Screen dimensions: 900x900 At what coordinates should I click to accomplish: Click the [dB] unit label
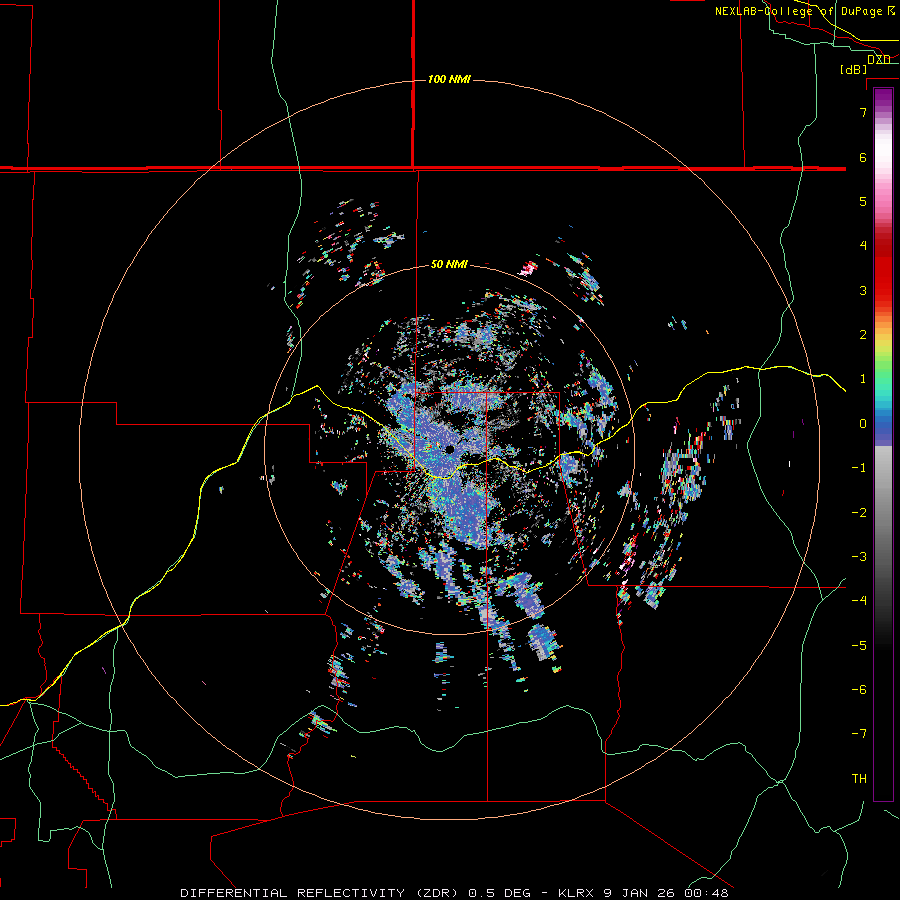tap(854, 69)
